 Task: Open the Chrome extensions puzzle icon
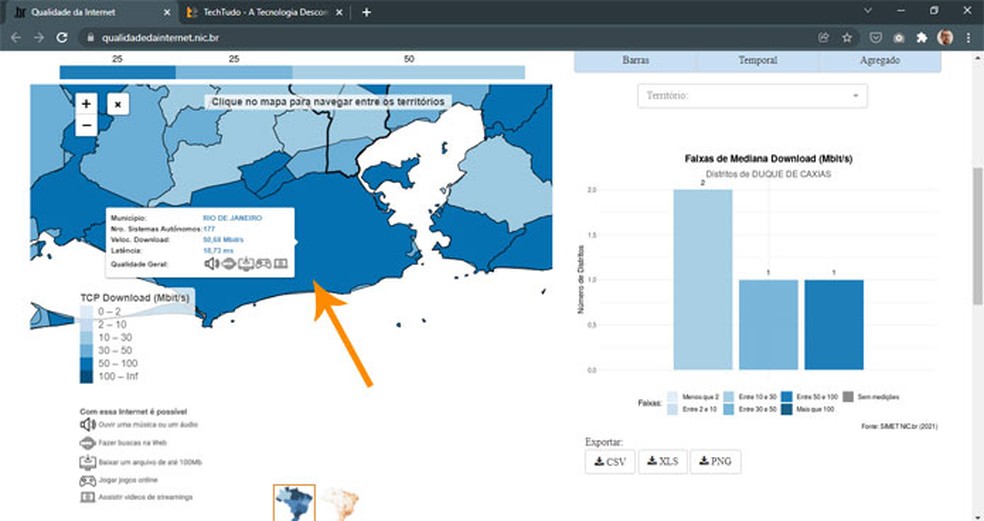(x=921, y=37)
